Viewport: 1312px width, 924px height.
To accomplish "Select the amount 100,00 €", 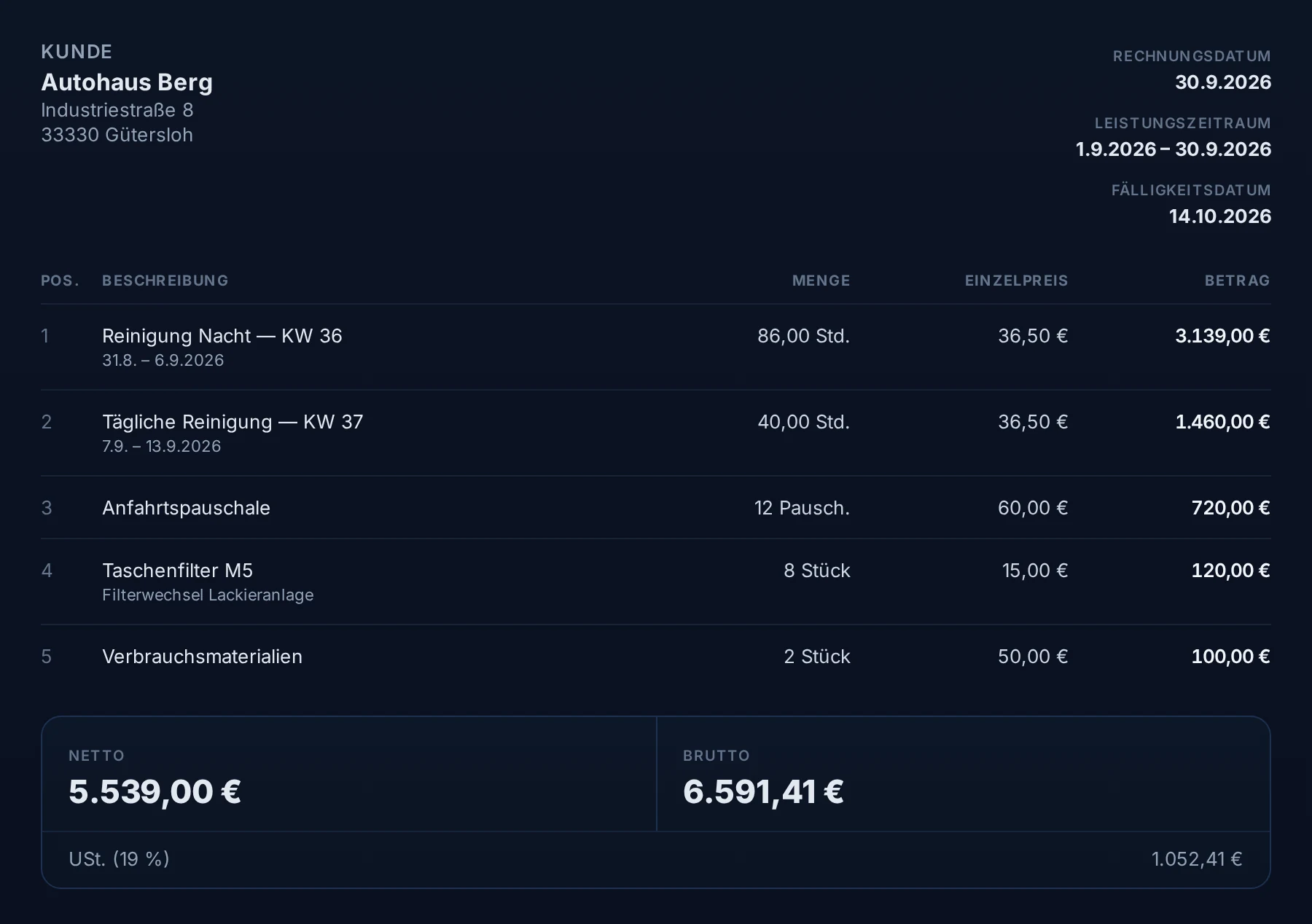I will click(x=1230, y=657).
